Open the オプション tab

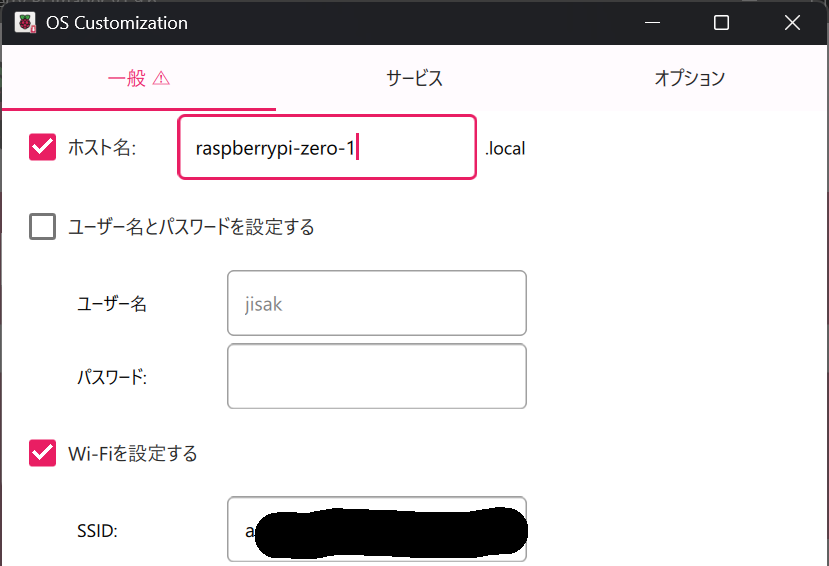689,78
